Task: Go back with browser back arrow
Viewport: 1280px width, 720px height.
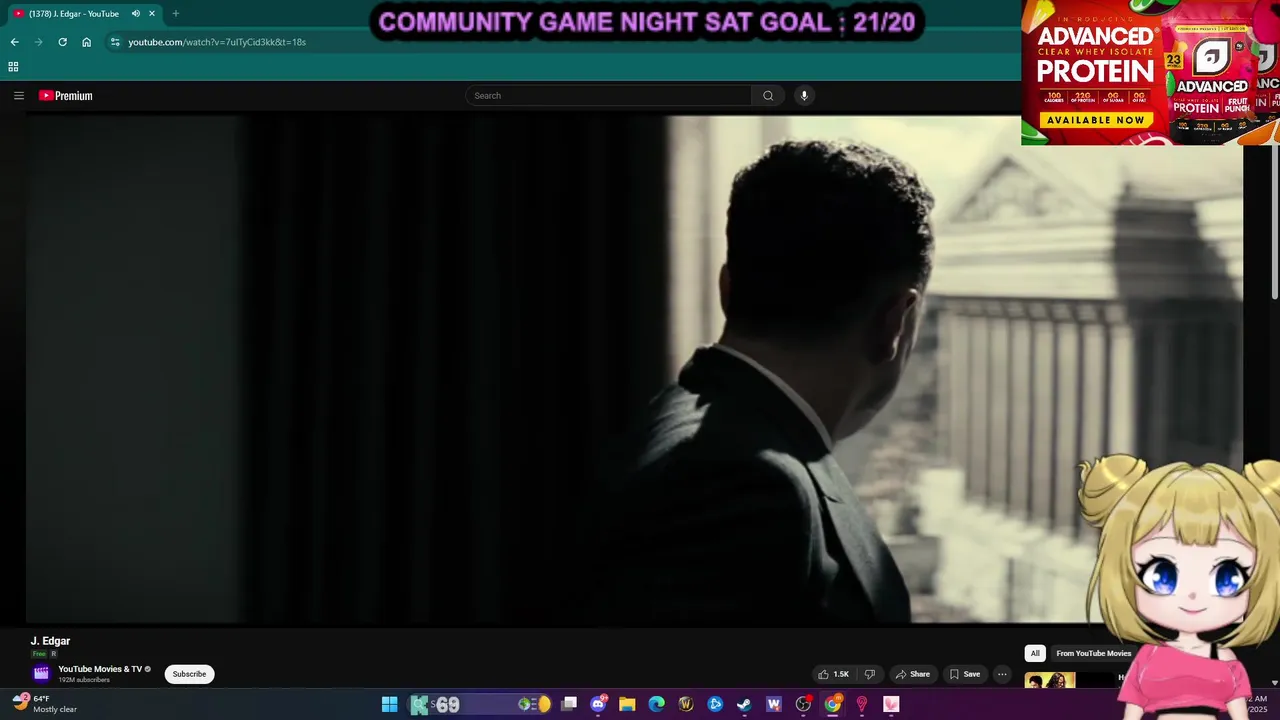Action: (14, 42)
